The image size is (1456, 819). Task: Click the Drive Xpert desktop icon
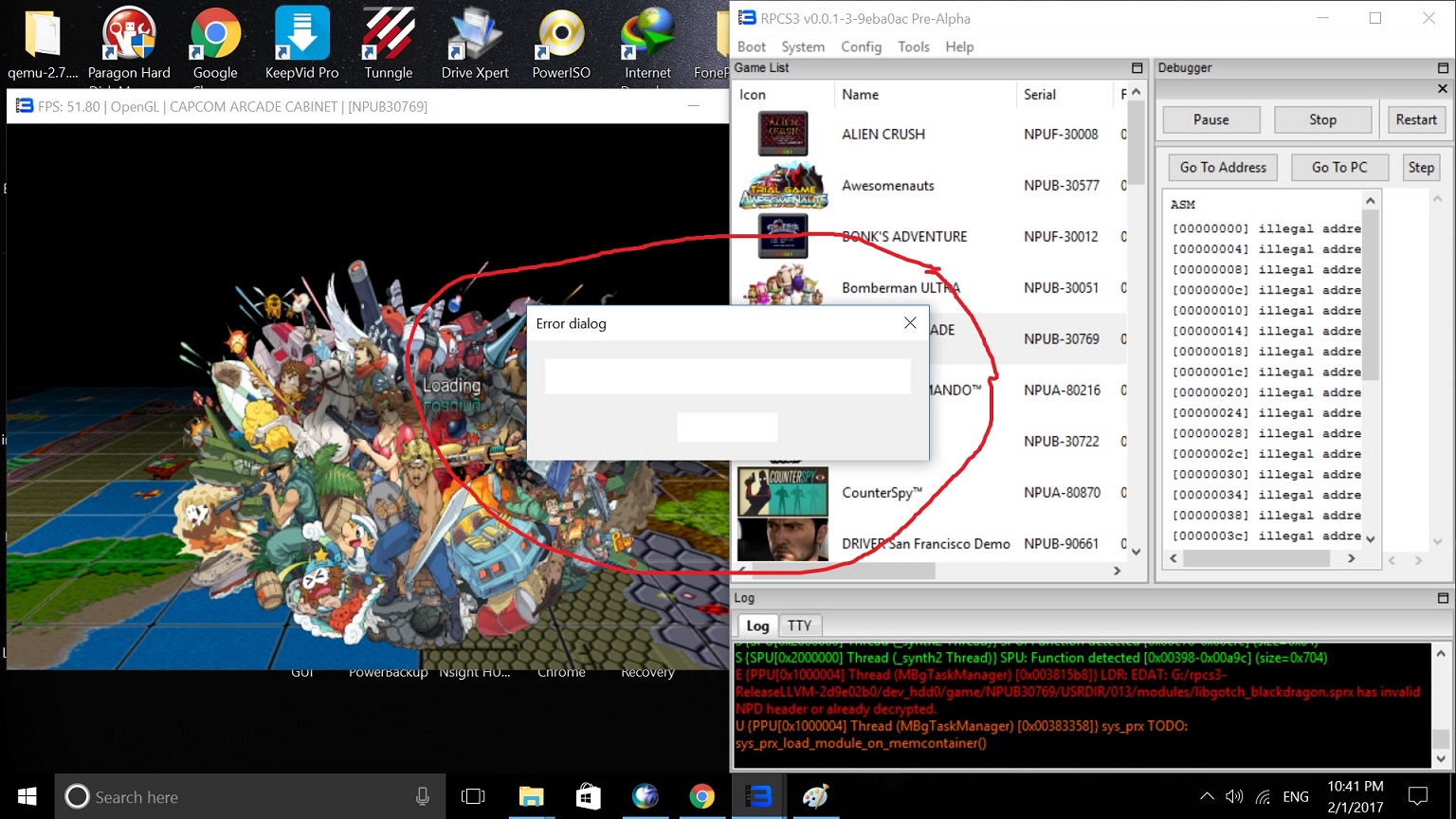click(475, 44)
